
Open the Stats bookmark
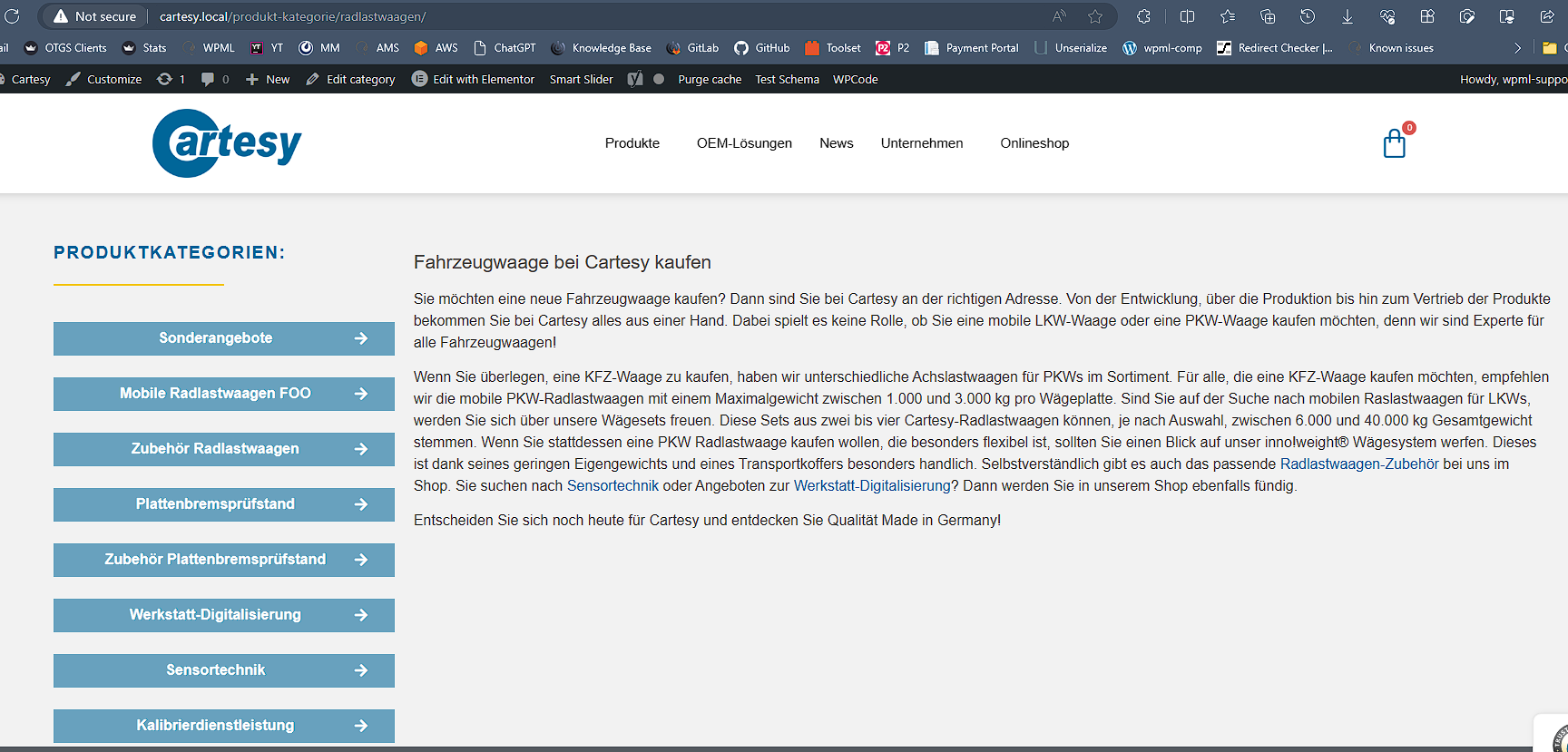144,48
